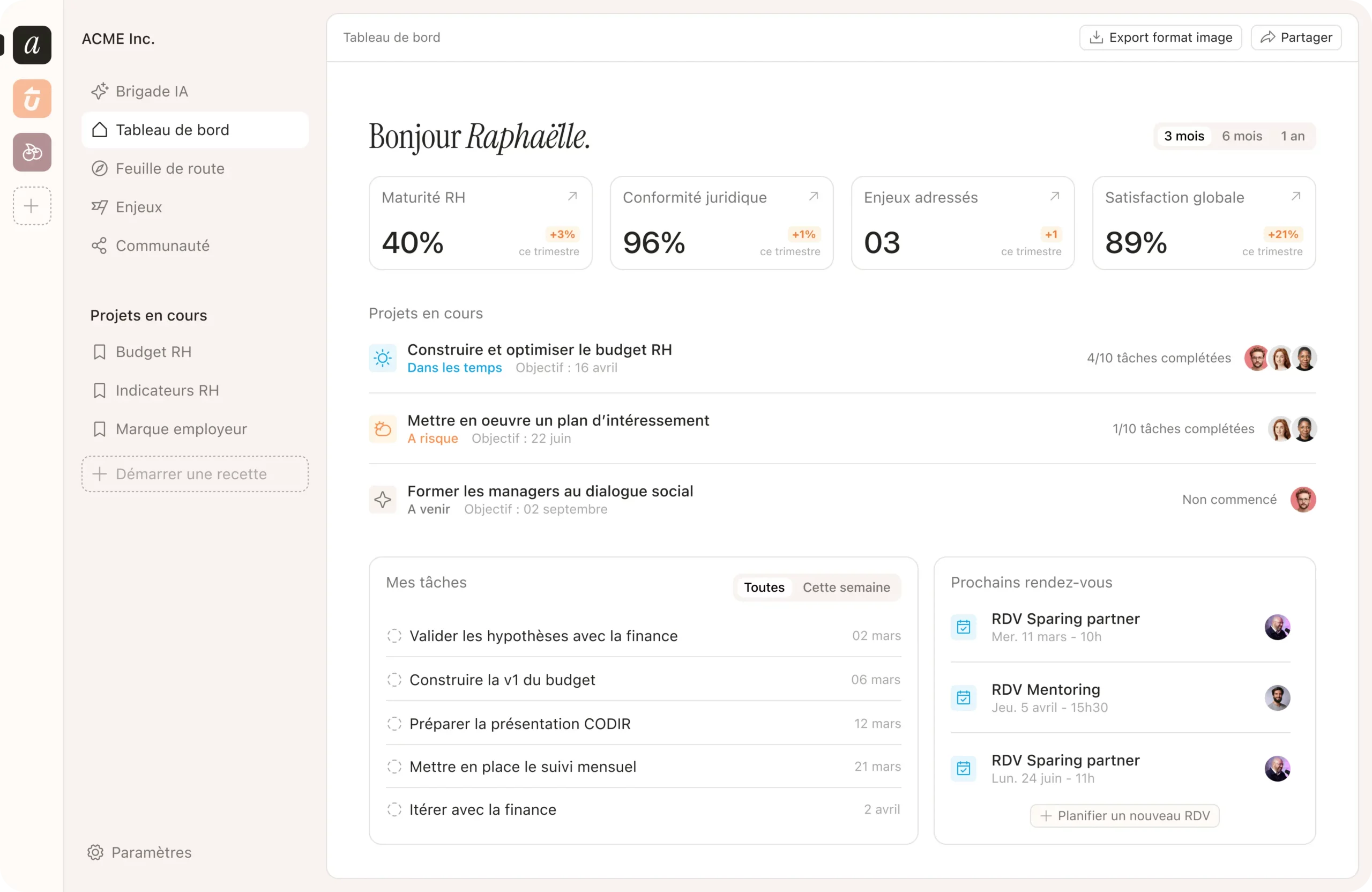Open the Budget RH project bookmark
Screen dimensions: 1372x892
point(153,352)
